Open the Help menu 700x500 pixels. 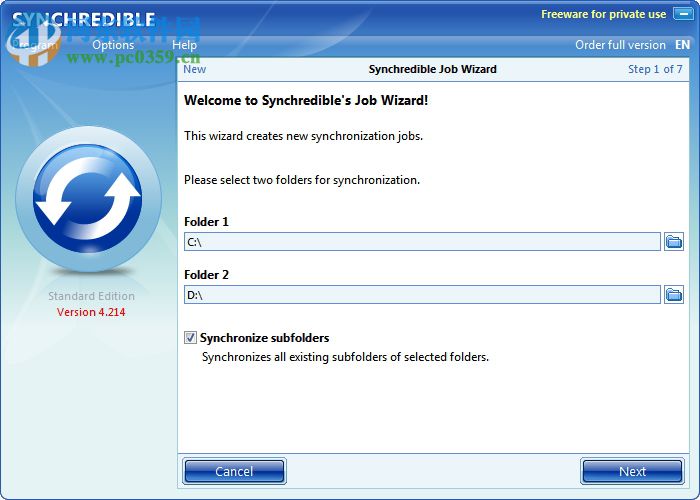tap(184, 45)
